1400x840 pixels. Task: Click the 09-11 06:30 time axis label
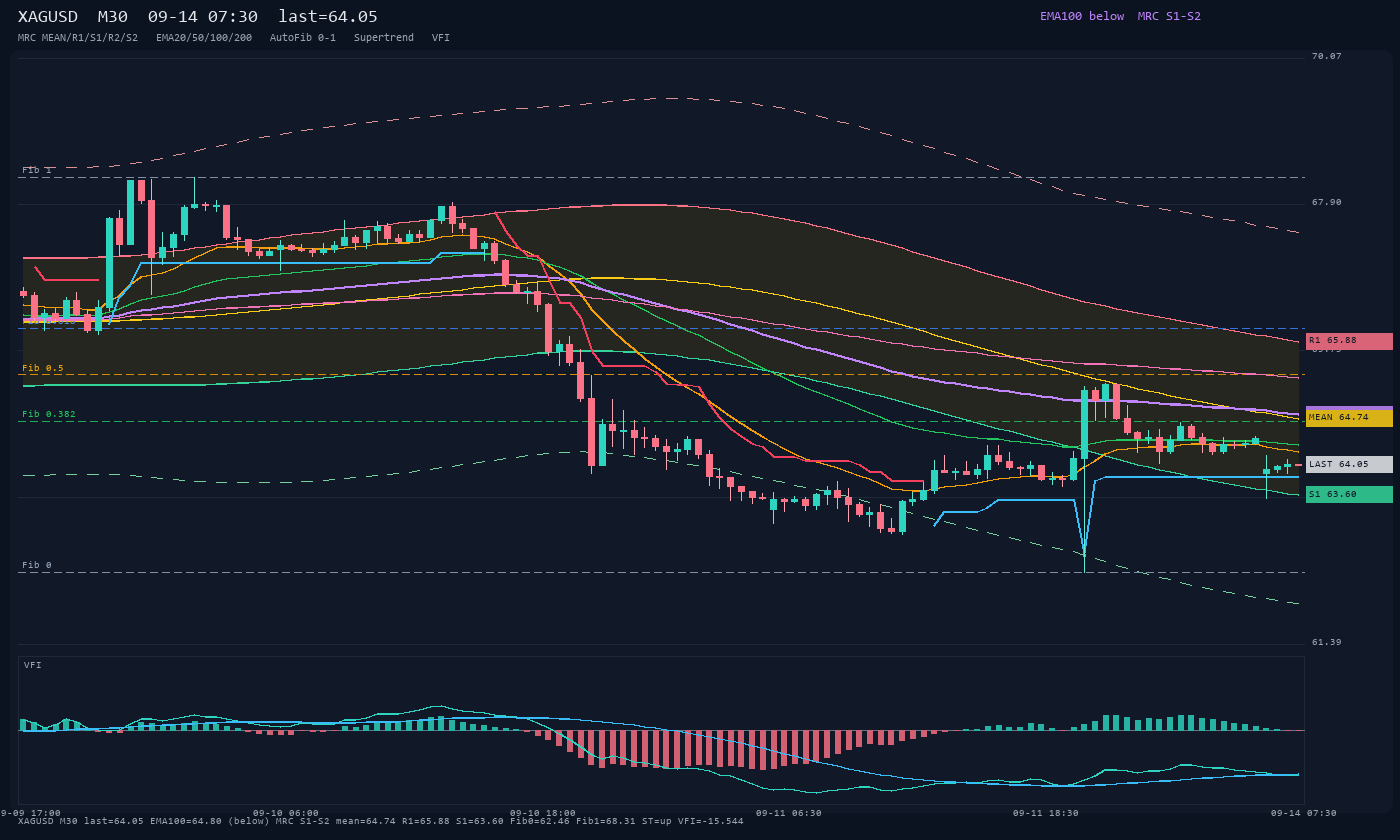tap(789, 813)
